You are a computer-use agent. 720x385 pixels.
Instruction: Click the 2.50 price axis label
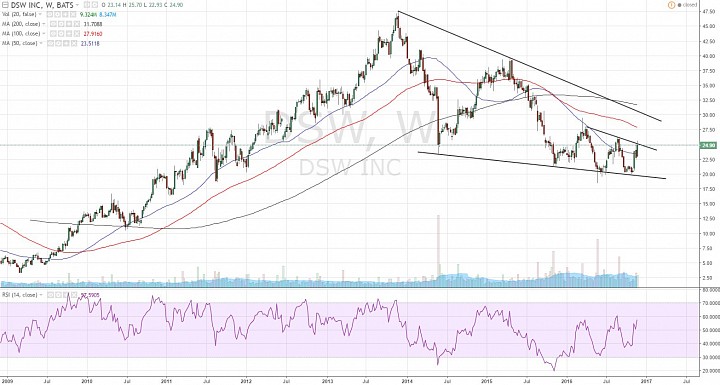pyautogui.click(x=709, y=277)
